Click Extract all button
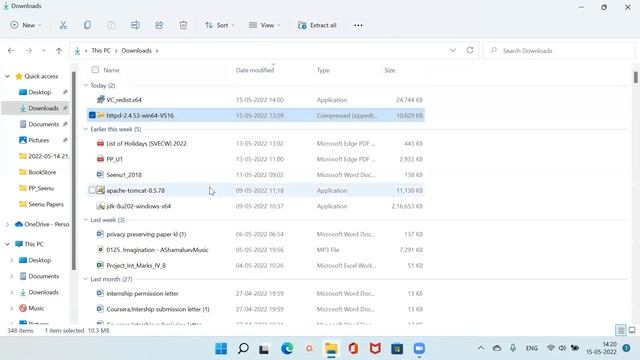This screenshot has width=640, height=360. pyautogui.click(x=317, y=25)
